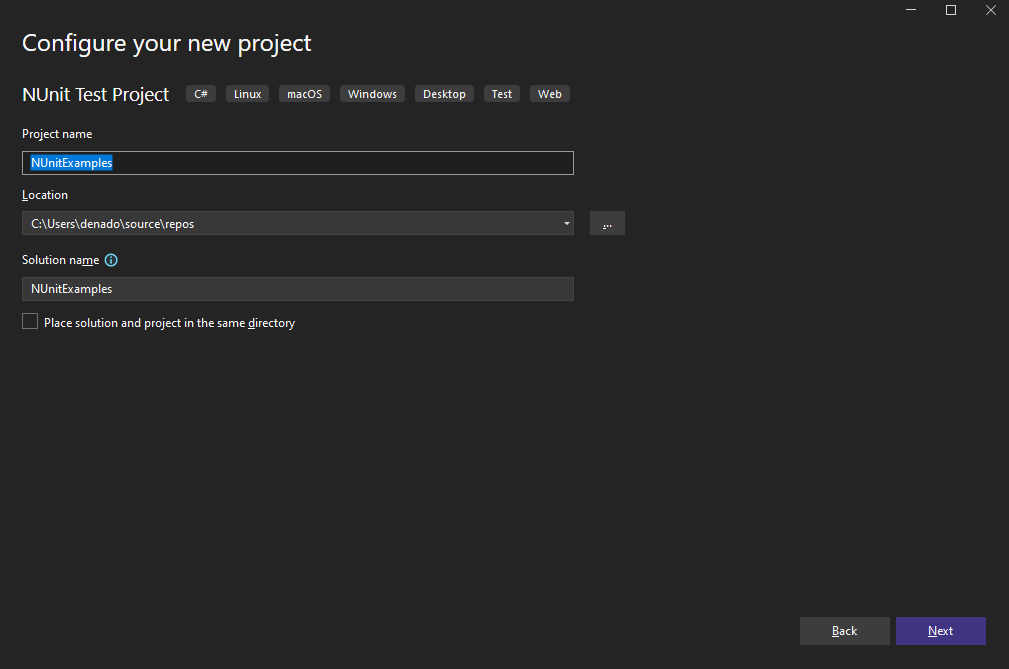1009x669 pixels.
Task: Return to previous page with Back
Action: coord(844,631)
